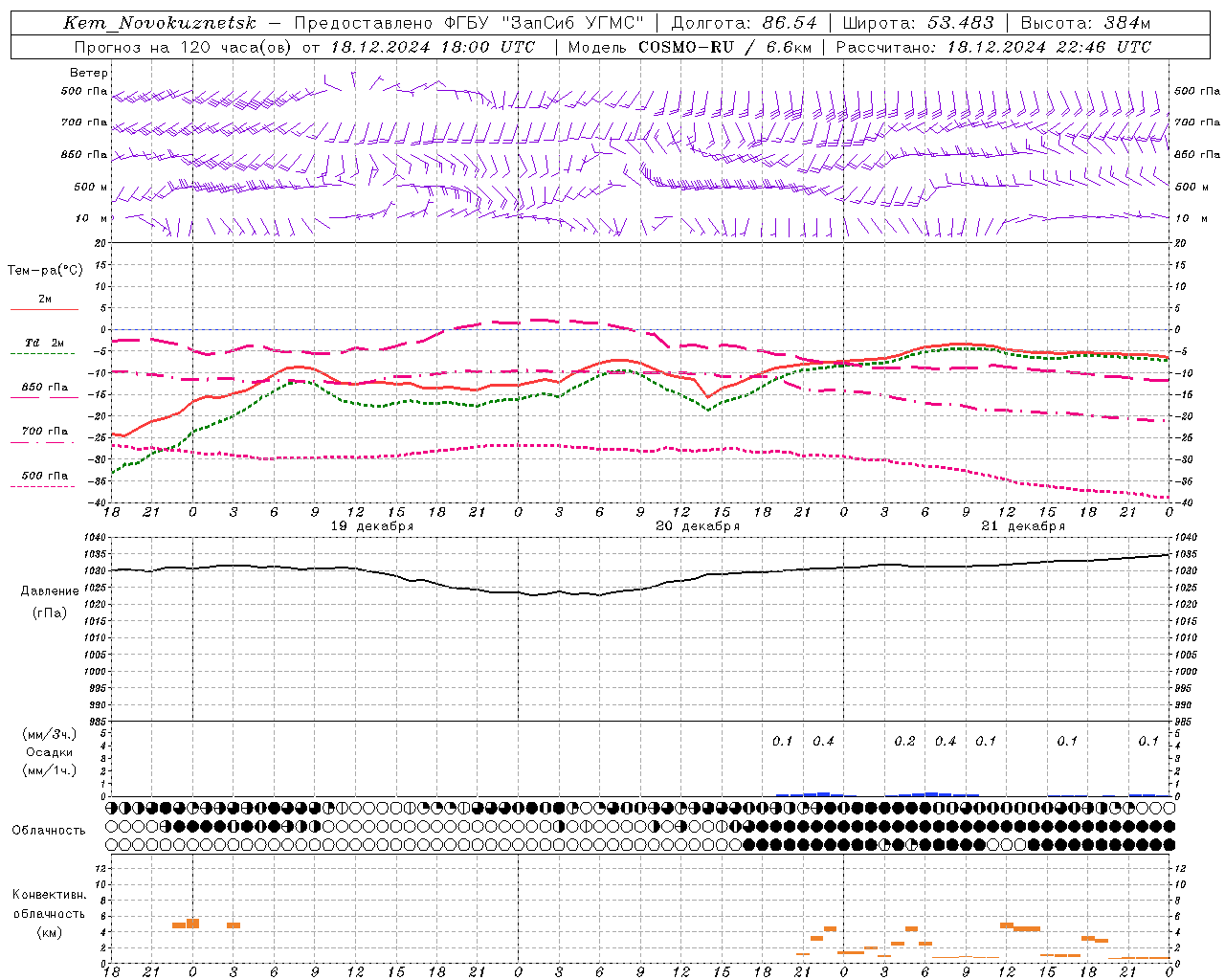Click the '(км)' unit under convective cloudiness
The image size is (1225, 980).
coord(49,932)
